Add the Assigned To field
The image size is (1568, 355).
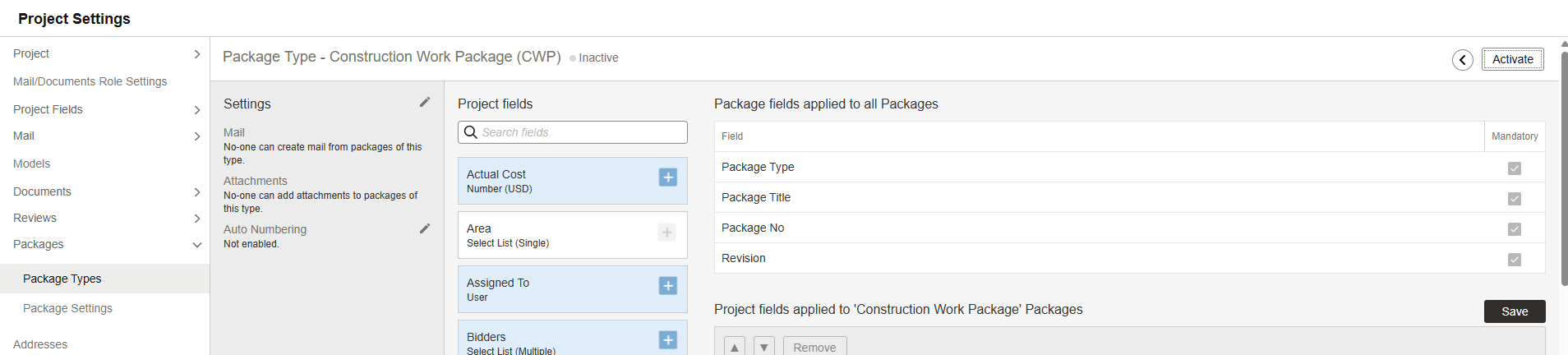click(668, 285)
